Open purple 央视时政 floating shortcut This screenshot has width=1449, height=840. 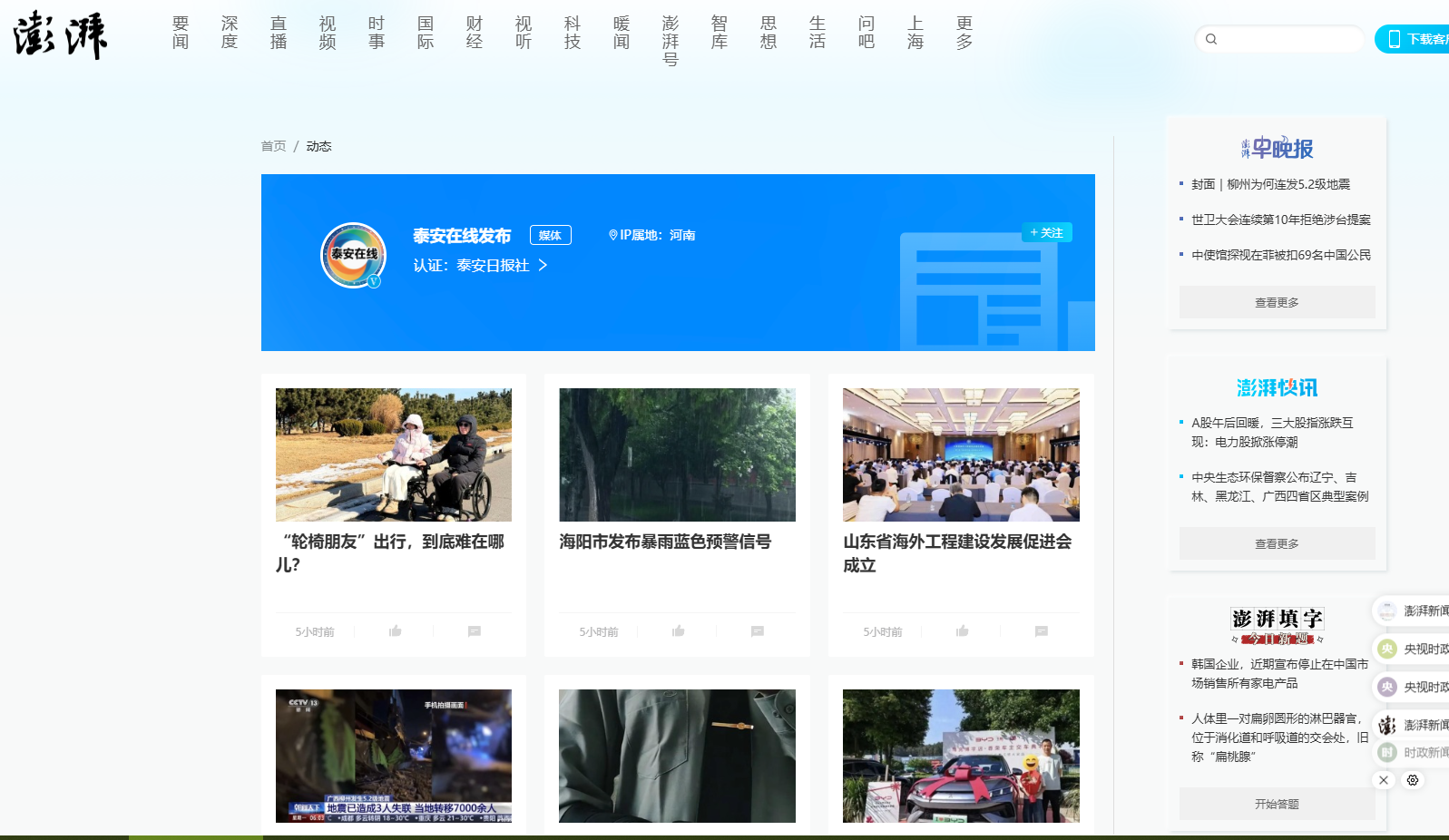[x=1414, y=687]
